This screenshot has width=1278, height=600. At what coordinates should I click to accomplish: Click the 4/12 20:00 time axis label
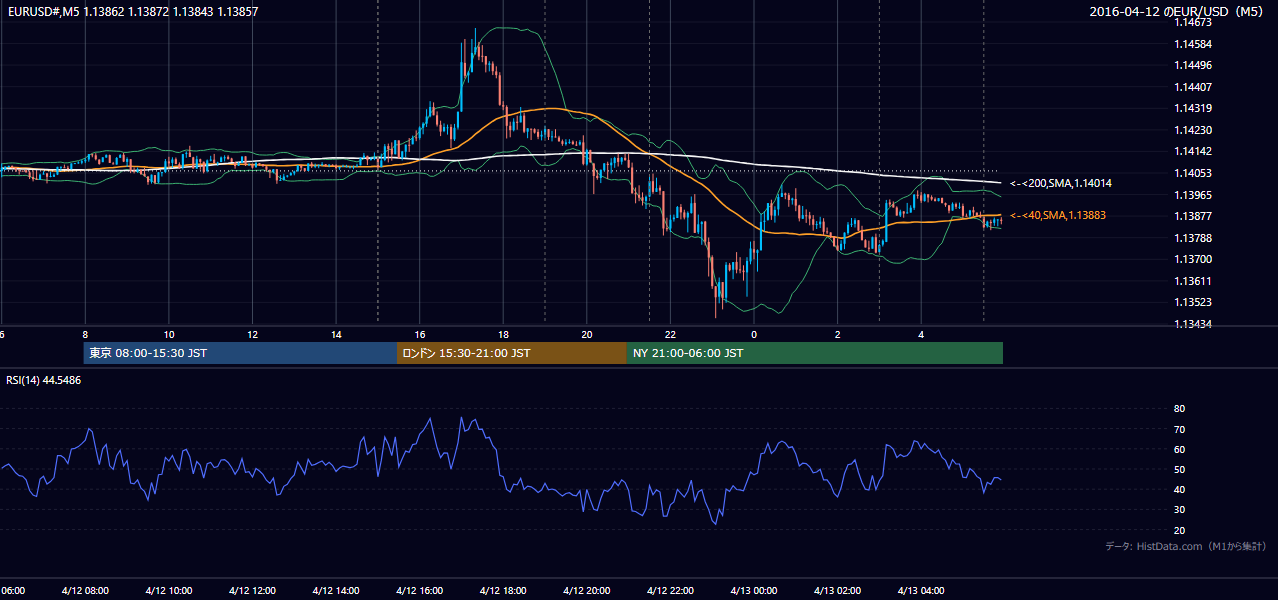(x=587, y=591)
